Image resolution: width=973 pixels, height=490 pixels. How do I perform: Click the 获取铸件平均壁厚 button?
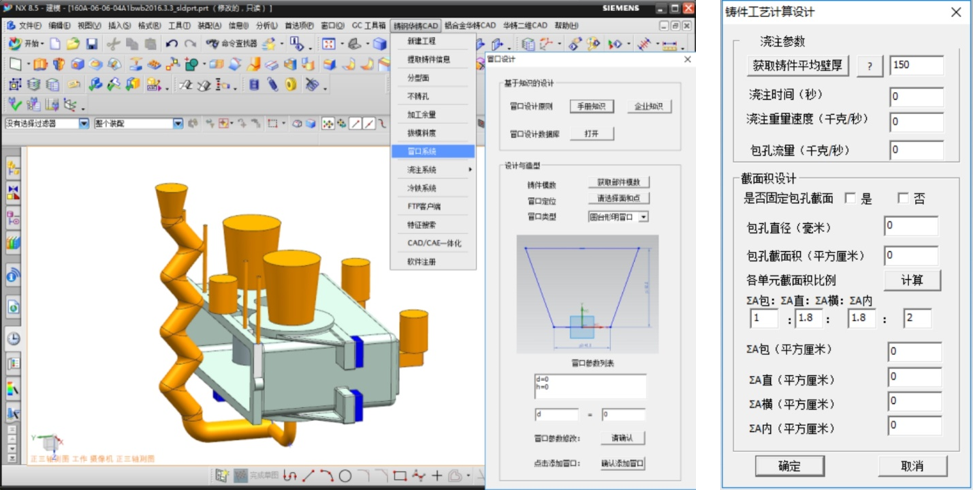[x=797, y=65]
